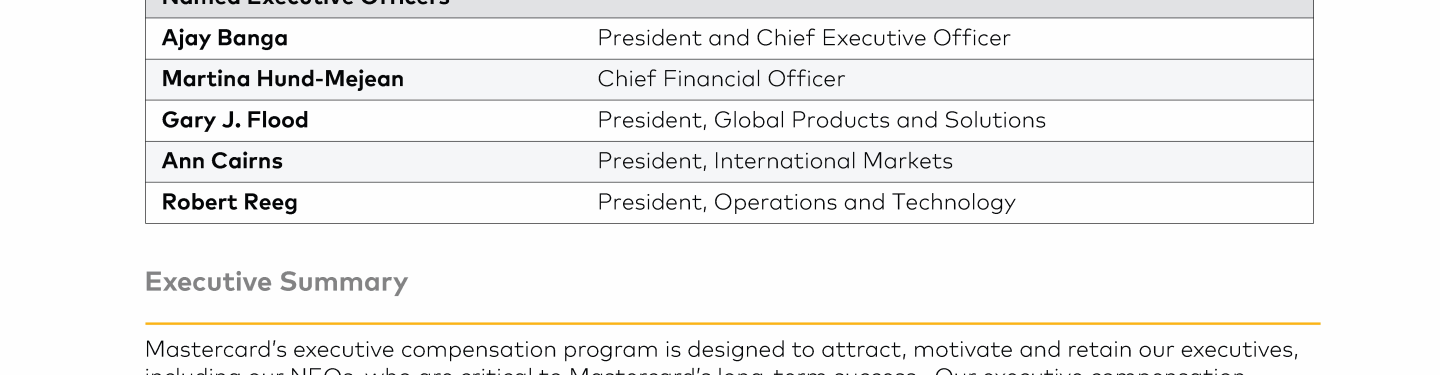
Task: Click President, Operations and Technology text
Action: 807,202
